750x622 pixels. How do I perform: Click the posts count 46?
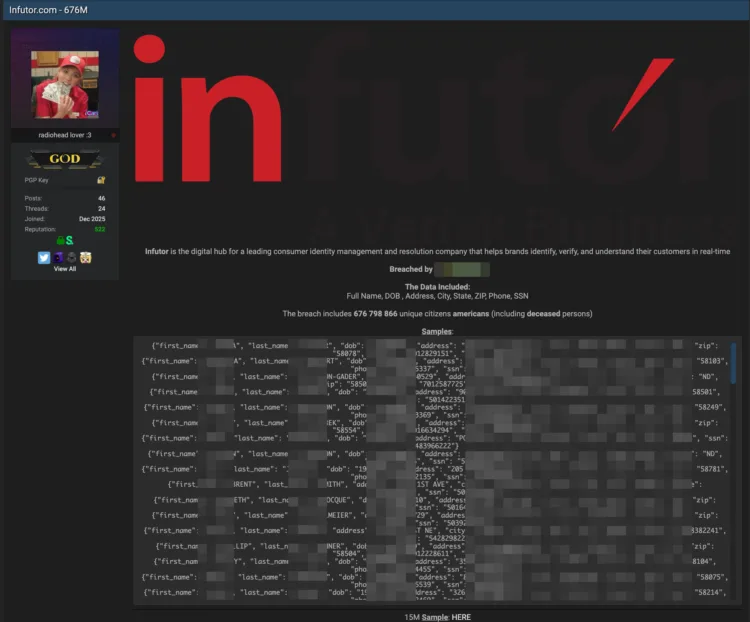click(101, 198)
